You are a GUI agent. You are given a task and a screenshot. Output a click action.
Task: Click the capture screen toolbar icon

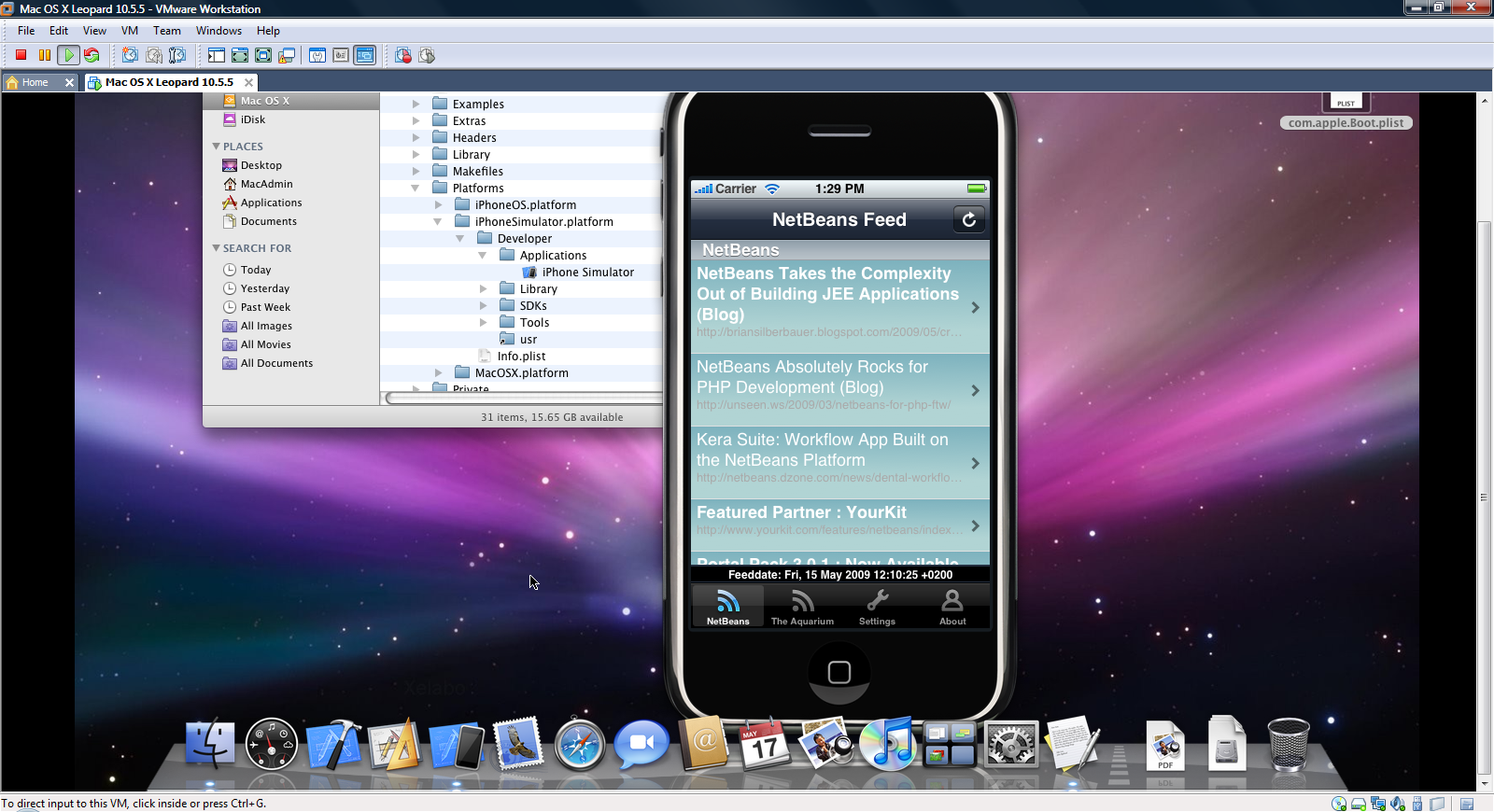[403, 55]
